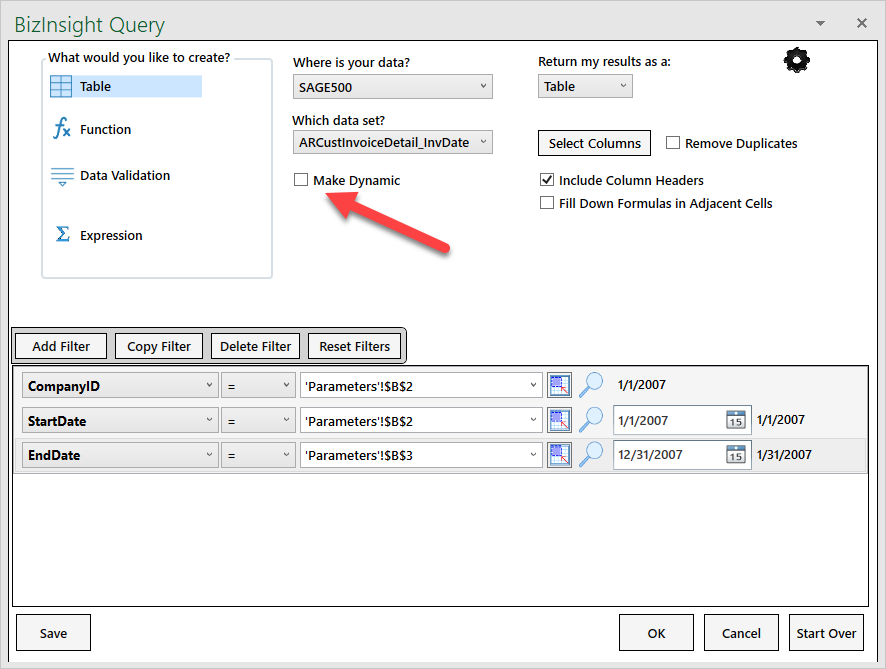Click the cell picker icon for EndDate
This screenshot has width=886, height=669.
(x=559, y=455)
